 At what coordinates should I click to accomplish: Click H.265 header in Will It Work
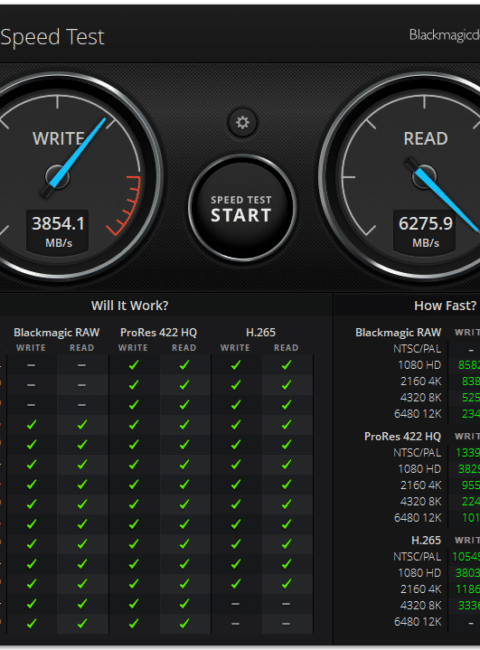click(x=260, y=332)
